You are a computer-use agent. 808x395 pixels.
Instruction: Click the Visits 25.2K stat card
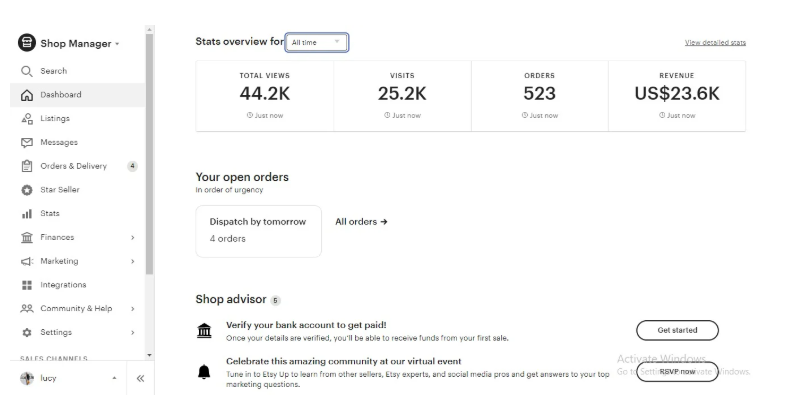click(402, 96)
